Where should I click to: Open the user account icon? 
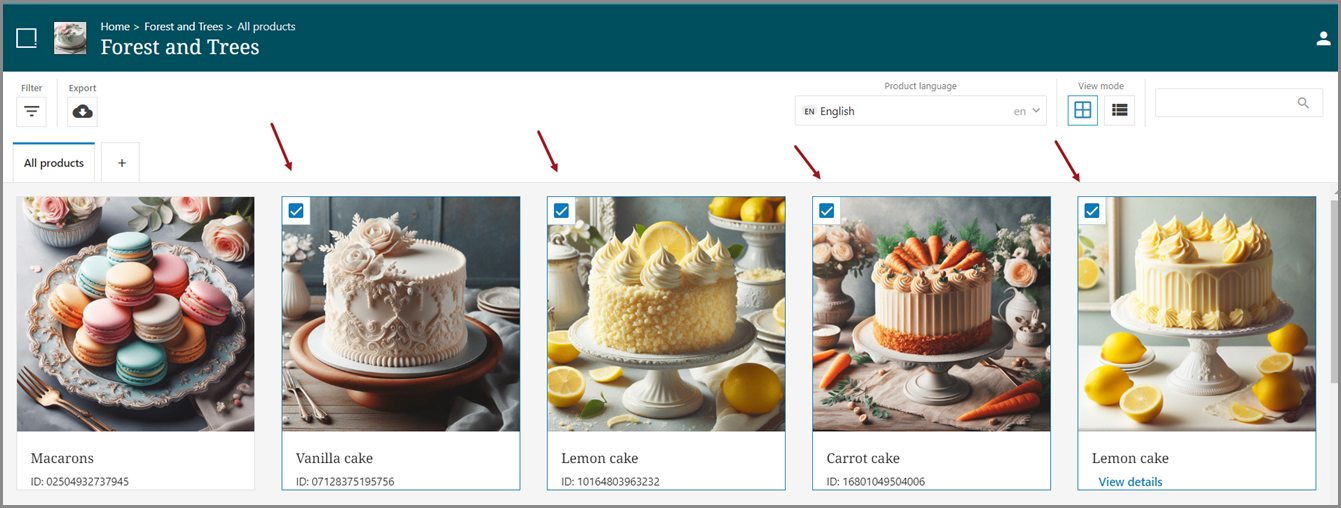[1322, 39]
